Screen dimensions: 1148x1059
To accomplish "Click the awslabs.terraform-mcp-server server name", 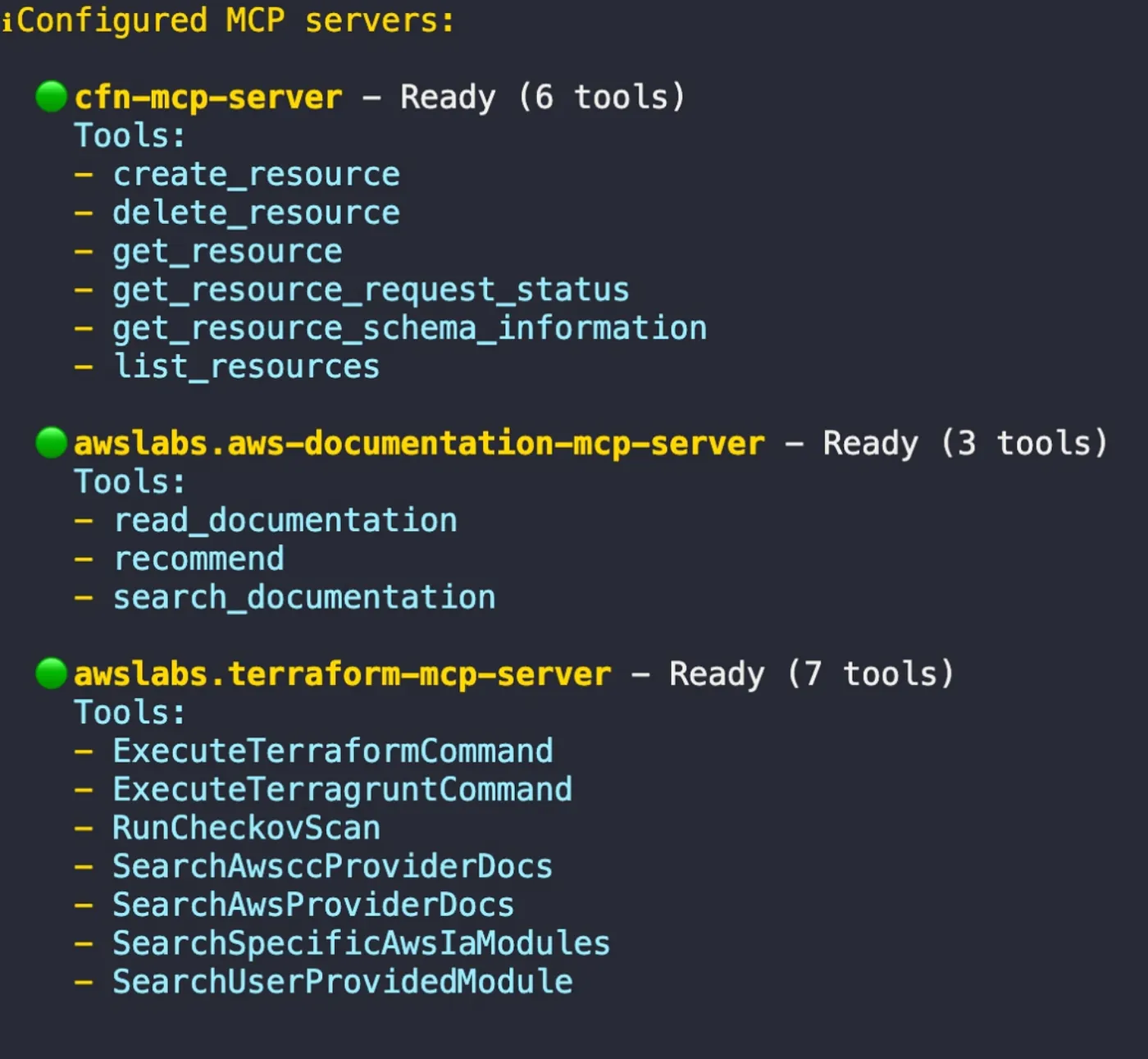I will pos(342,674).
